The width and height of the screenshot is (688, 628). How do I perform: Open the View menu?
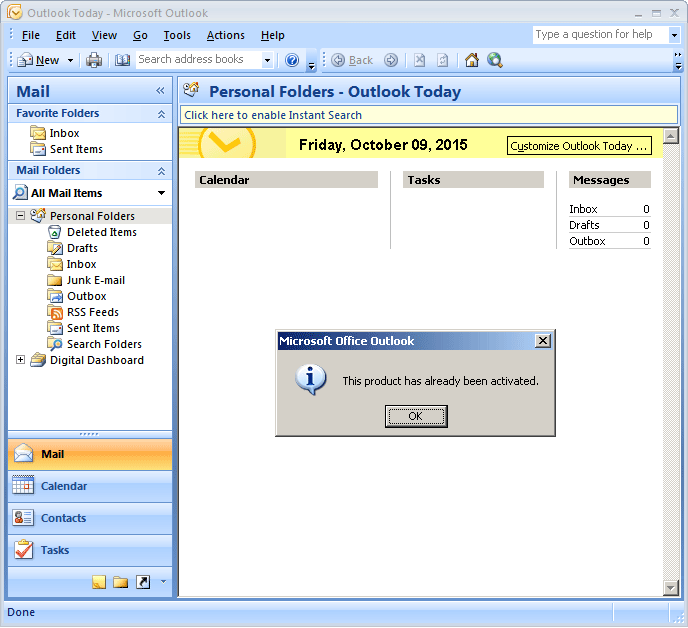pyautogui.click(x=104, y=35)
